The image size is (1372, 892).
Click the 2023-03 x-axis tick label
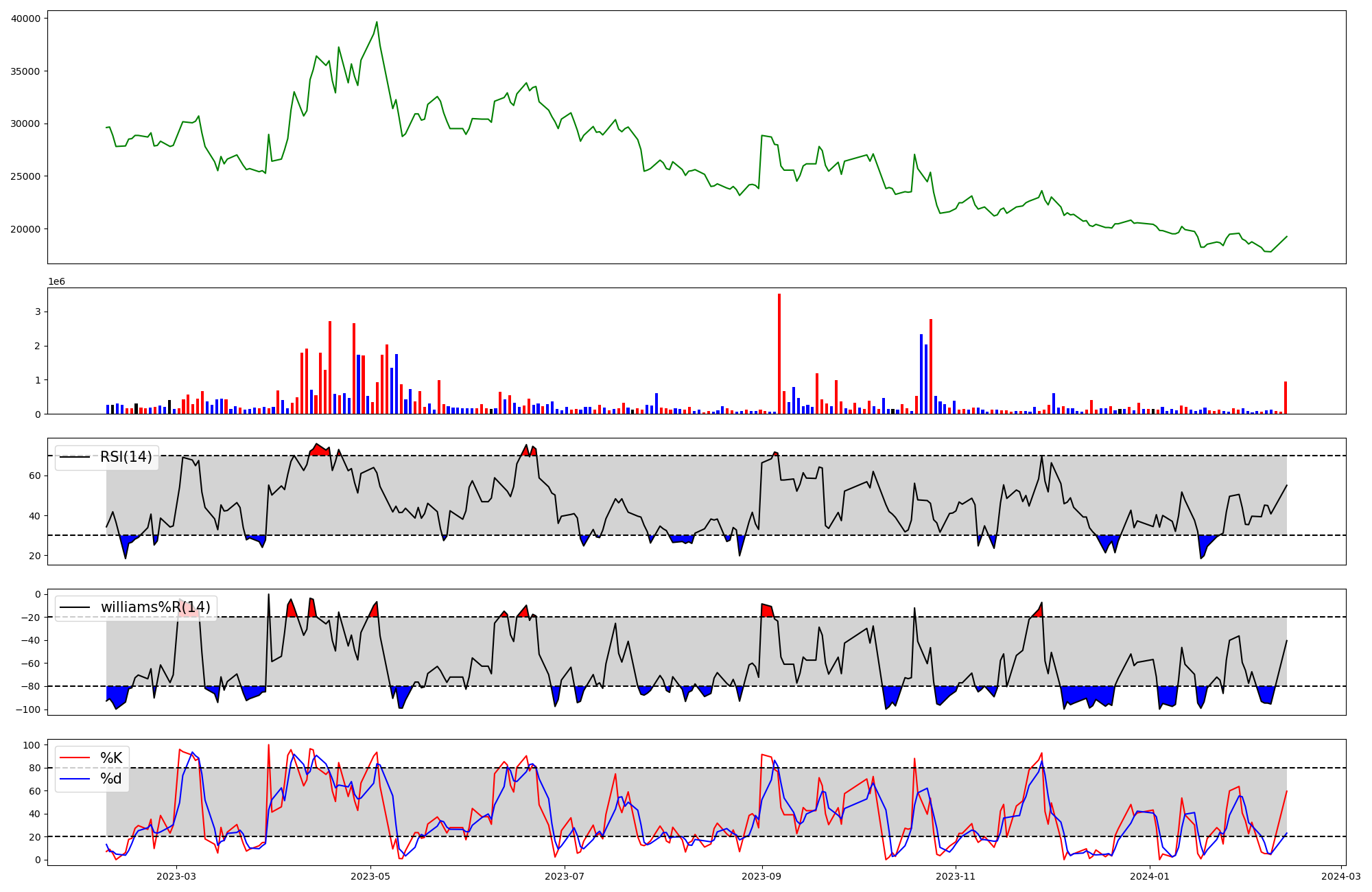pos(176,876)
